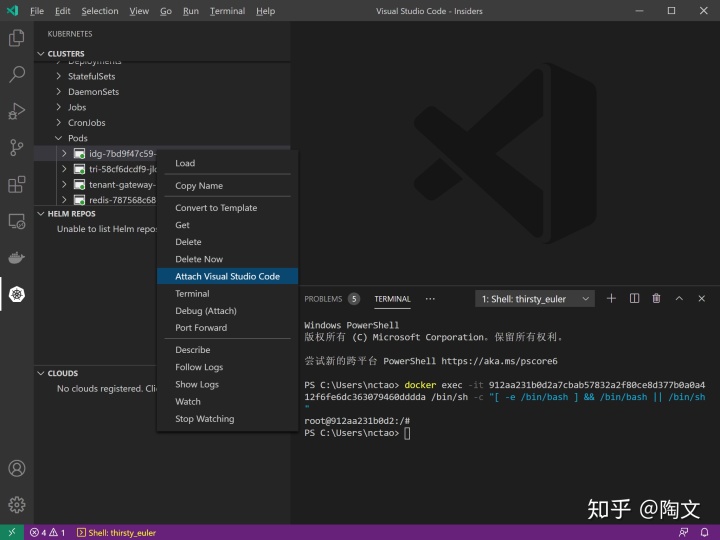
Task: Expand the idg-7bd9f47c59 pod chevron
Action: (x=64, y=153)
